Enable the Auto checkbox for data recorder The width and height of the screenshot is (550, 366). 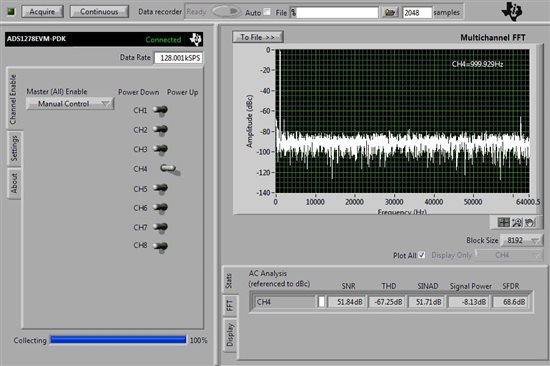pyautogui.click(x=267, y=12)
